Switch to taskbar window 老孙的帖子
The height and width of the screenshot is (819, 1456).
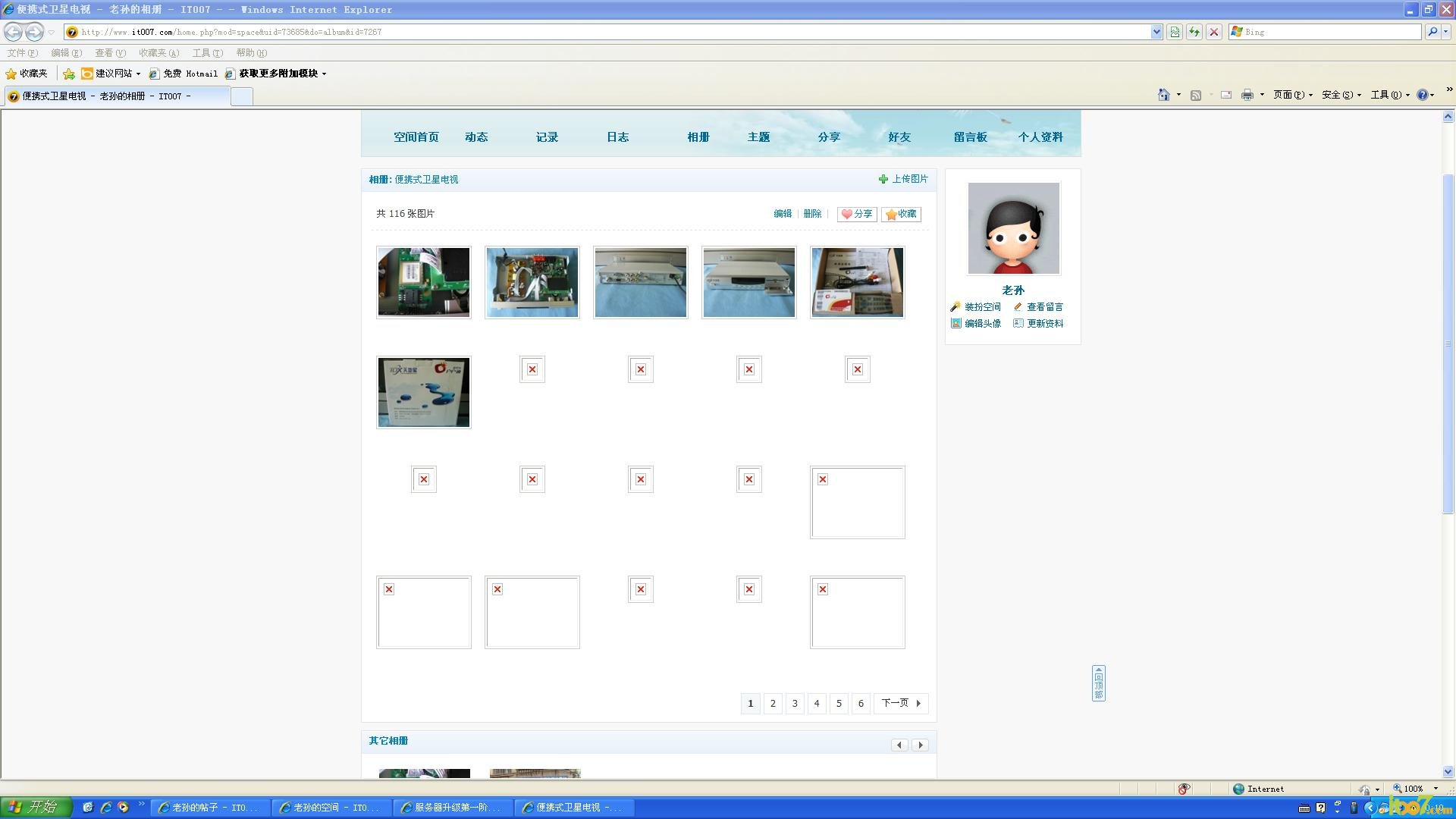[210, 808]
